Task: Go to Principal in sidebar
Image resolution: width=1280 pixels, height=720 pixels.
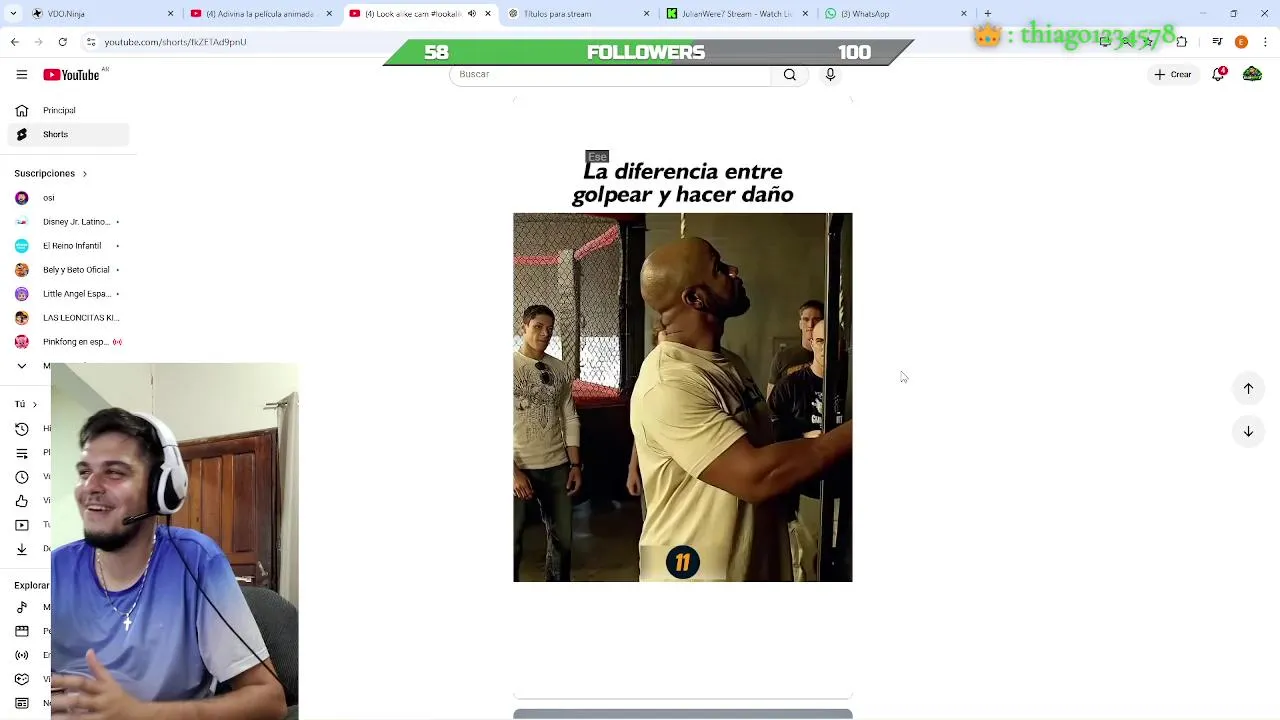Action: [x=68, y=110]
